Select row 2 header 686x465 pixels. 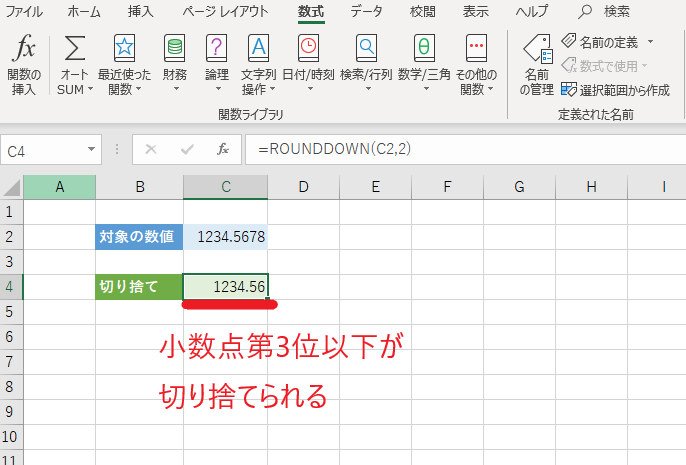point(11,237)
